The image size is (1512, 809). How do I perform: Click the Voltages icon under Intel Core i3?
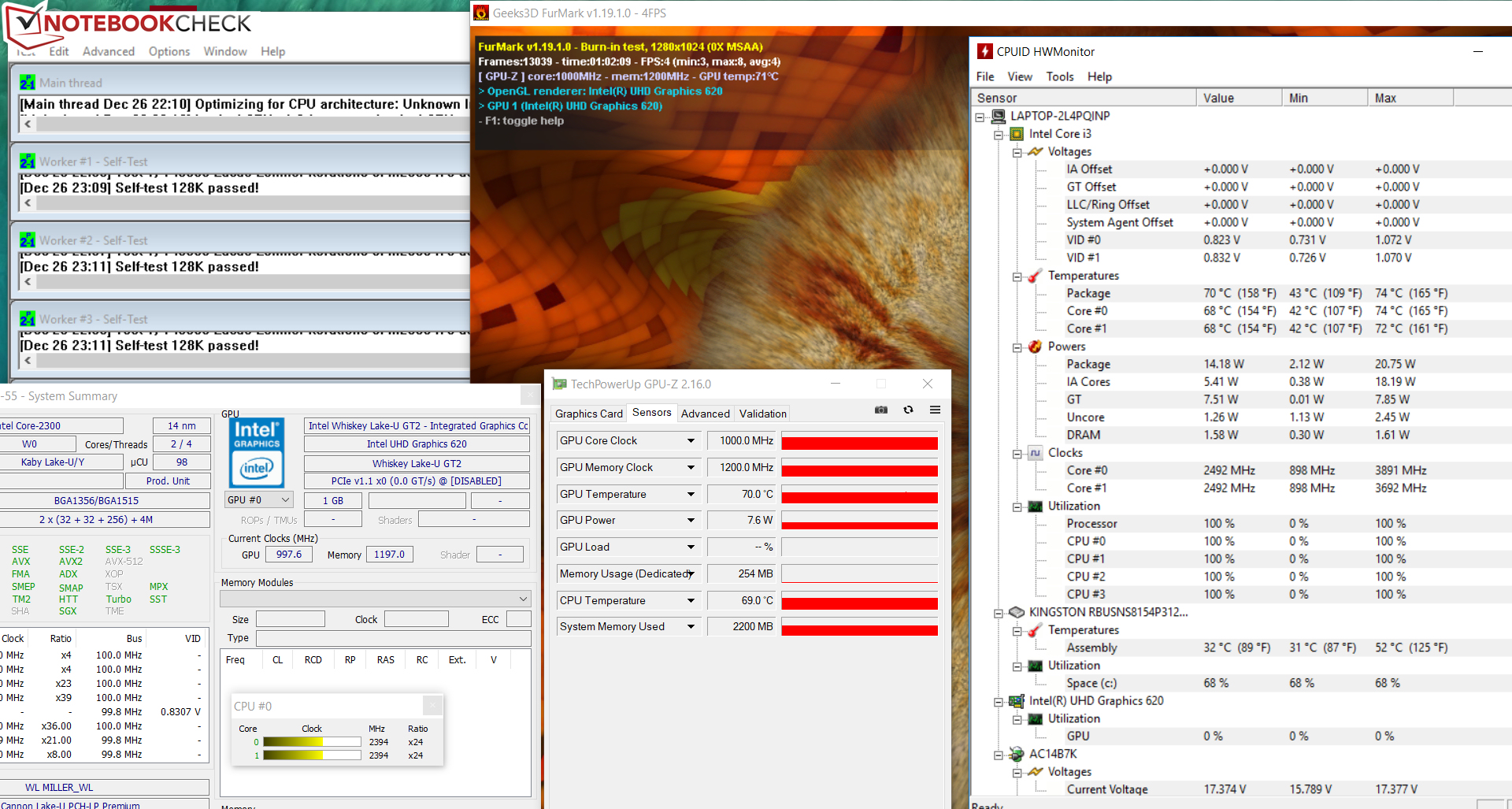1036,151
